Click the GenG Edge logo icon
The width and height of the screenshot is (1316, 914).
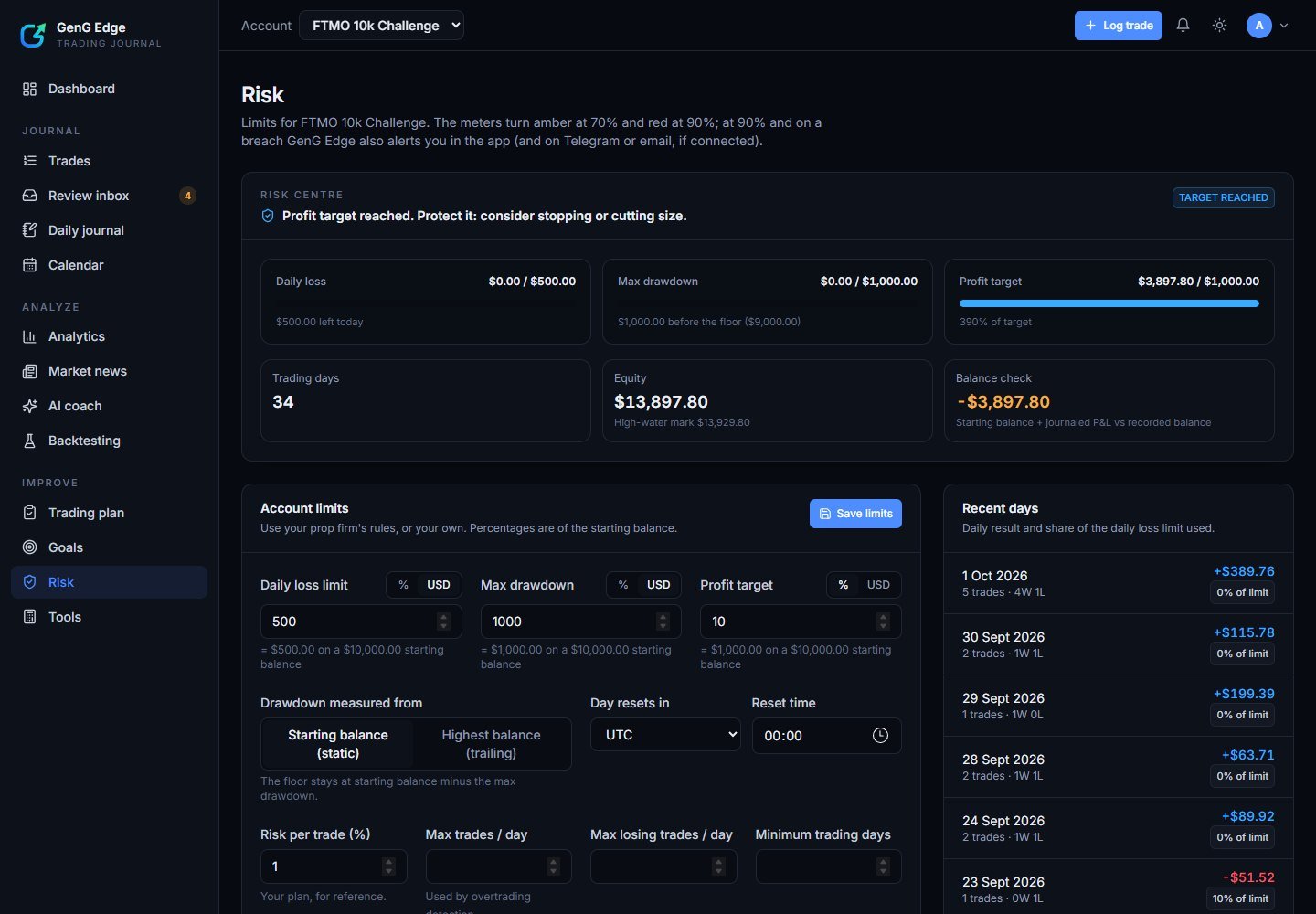click(33, 35)
